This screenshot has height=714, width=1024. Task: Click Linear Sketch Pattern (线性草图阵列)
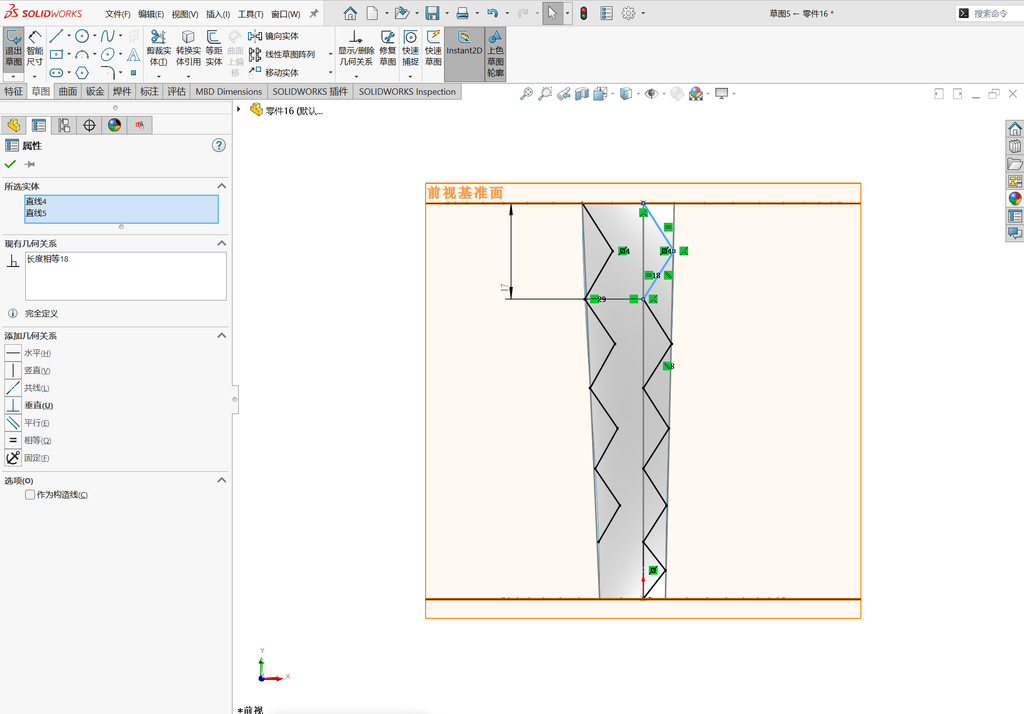coord(281,54)
